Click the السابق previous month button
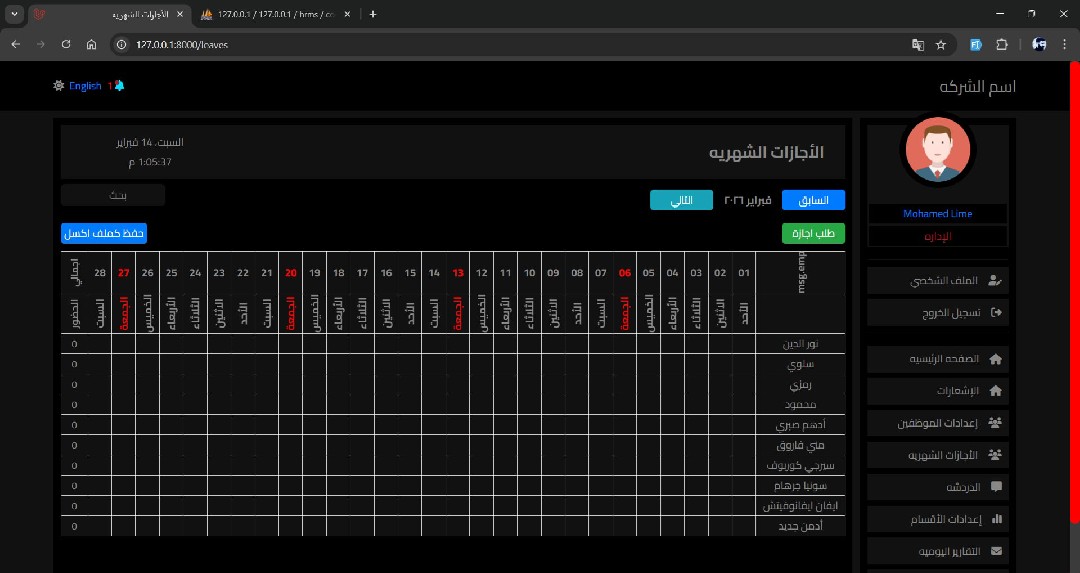This screenshot has width=1080, height=573. coord(813,200)
